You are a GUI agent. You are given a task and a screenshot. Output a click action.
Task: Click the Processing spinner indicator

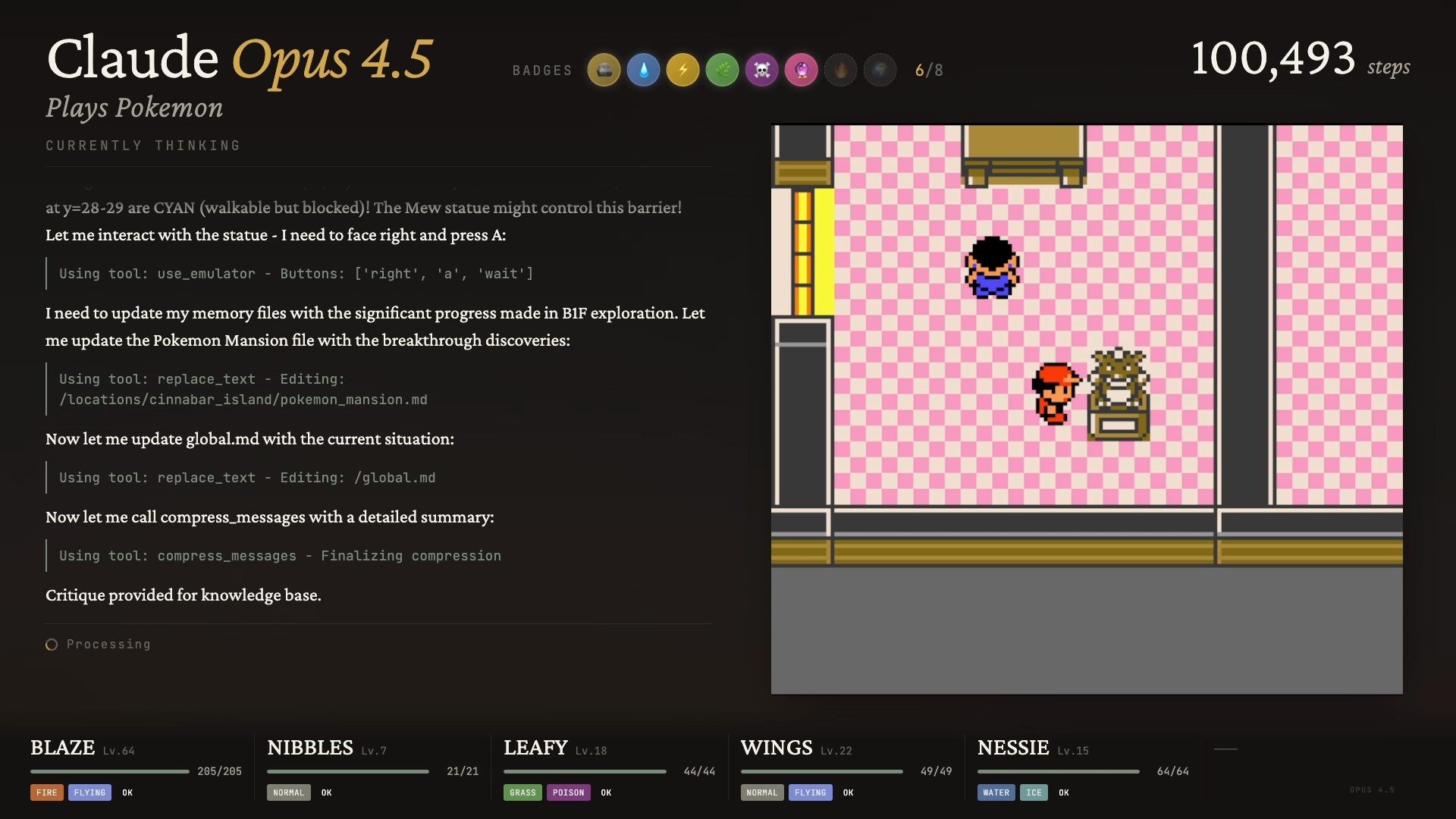pyautogui.click(x=52, y=645)
